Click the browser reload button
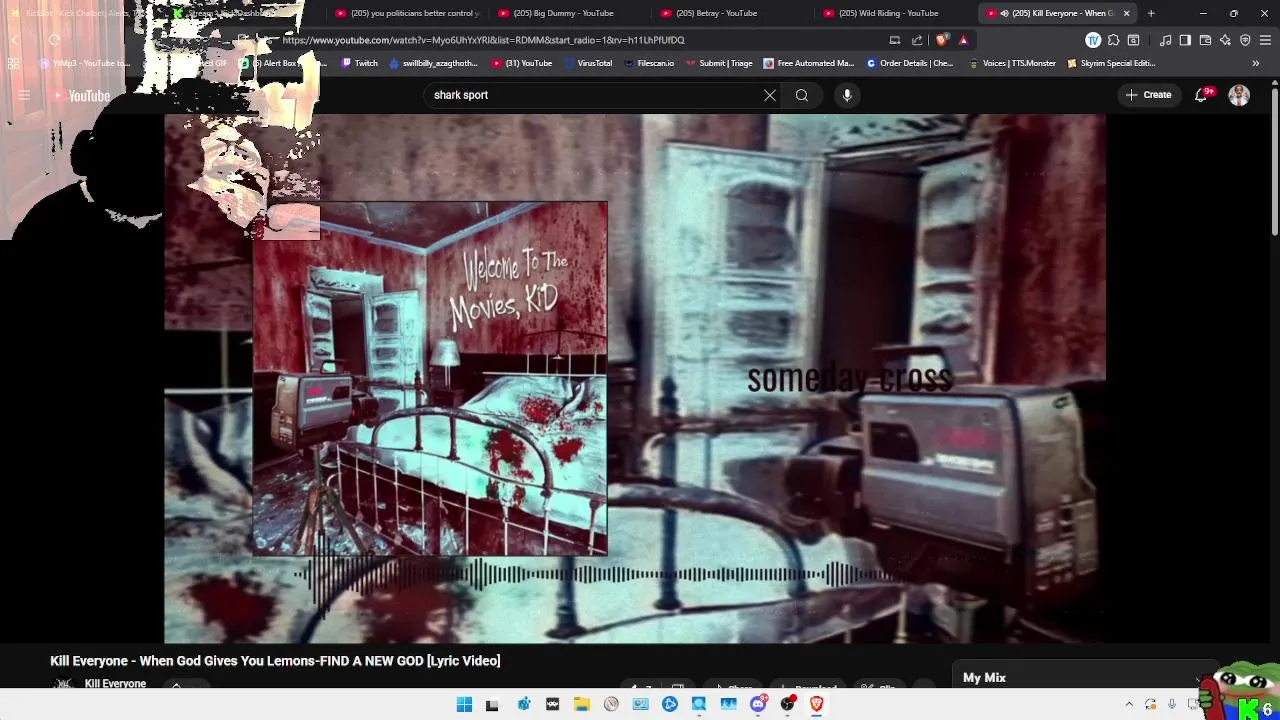This screenshot has width=1280, height=720. coord(54,40)
